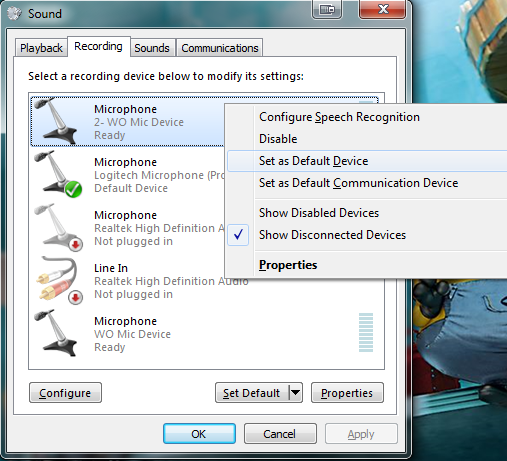Select 'Not plugged in' under Realtek Microphone

pyautogui.click(x=133, y=241)
